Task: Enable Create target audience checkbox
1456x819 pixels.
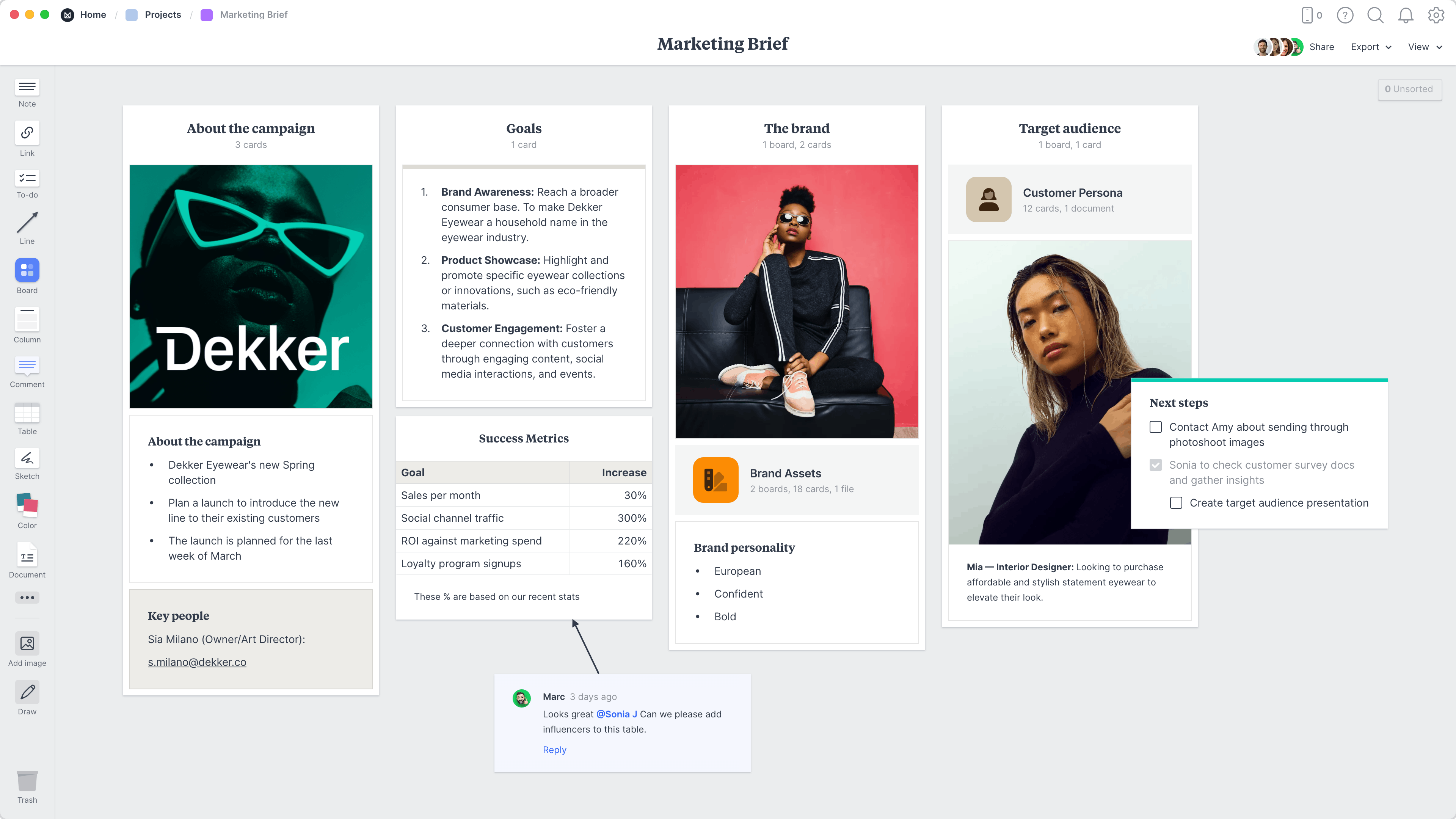Action: tap(1176, 502)
